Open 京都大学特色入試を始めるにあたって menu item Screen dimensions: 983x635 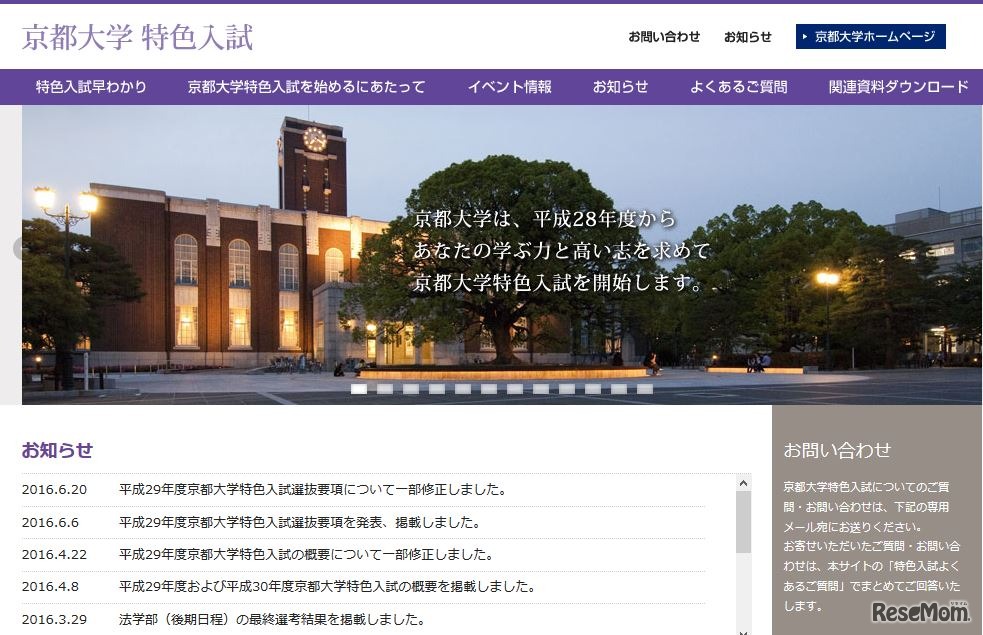[x=307, y=87]
